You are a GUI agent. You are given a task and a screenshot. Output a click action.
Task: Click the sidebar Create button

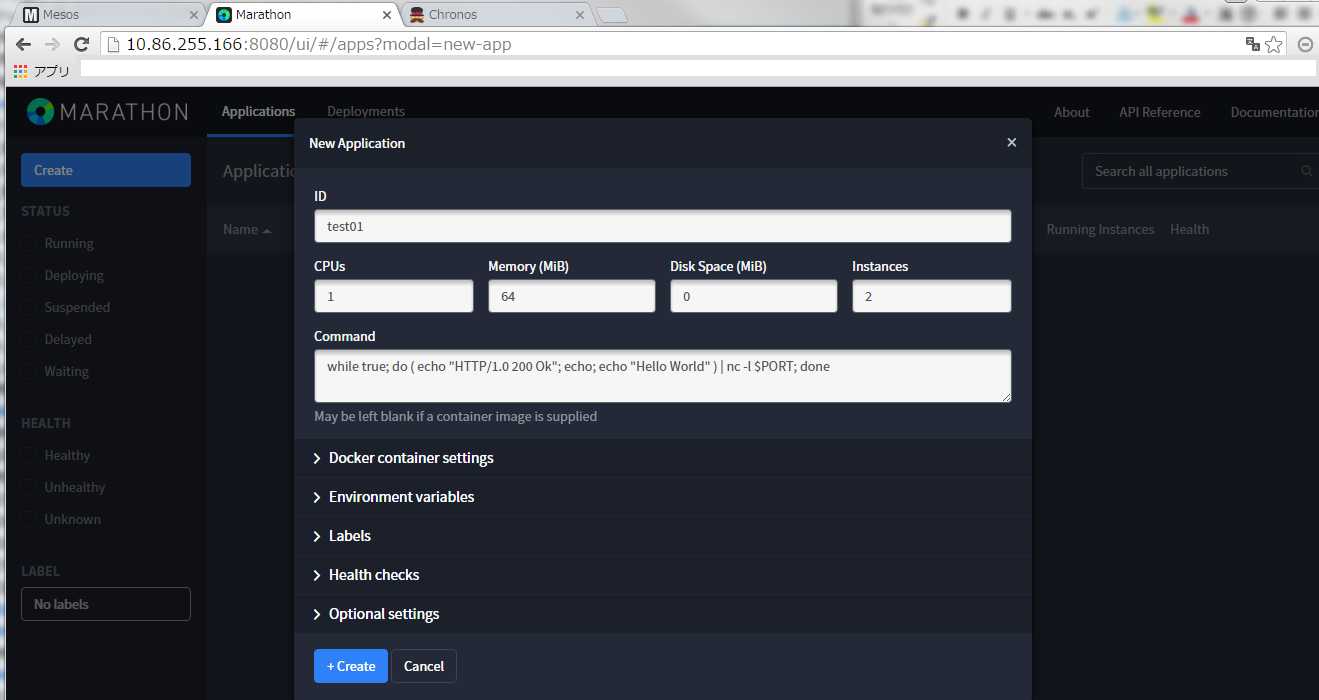(x=106, y=170)
